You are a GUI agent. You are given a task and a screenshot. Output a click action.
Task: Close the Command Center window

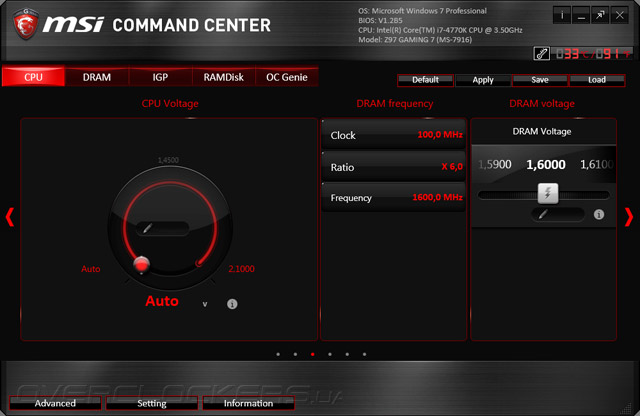tap(620, 16)
